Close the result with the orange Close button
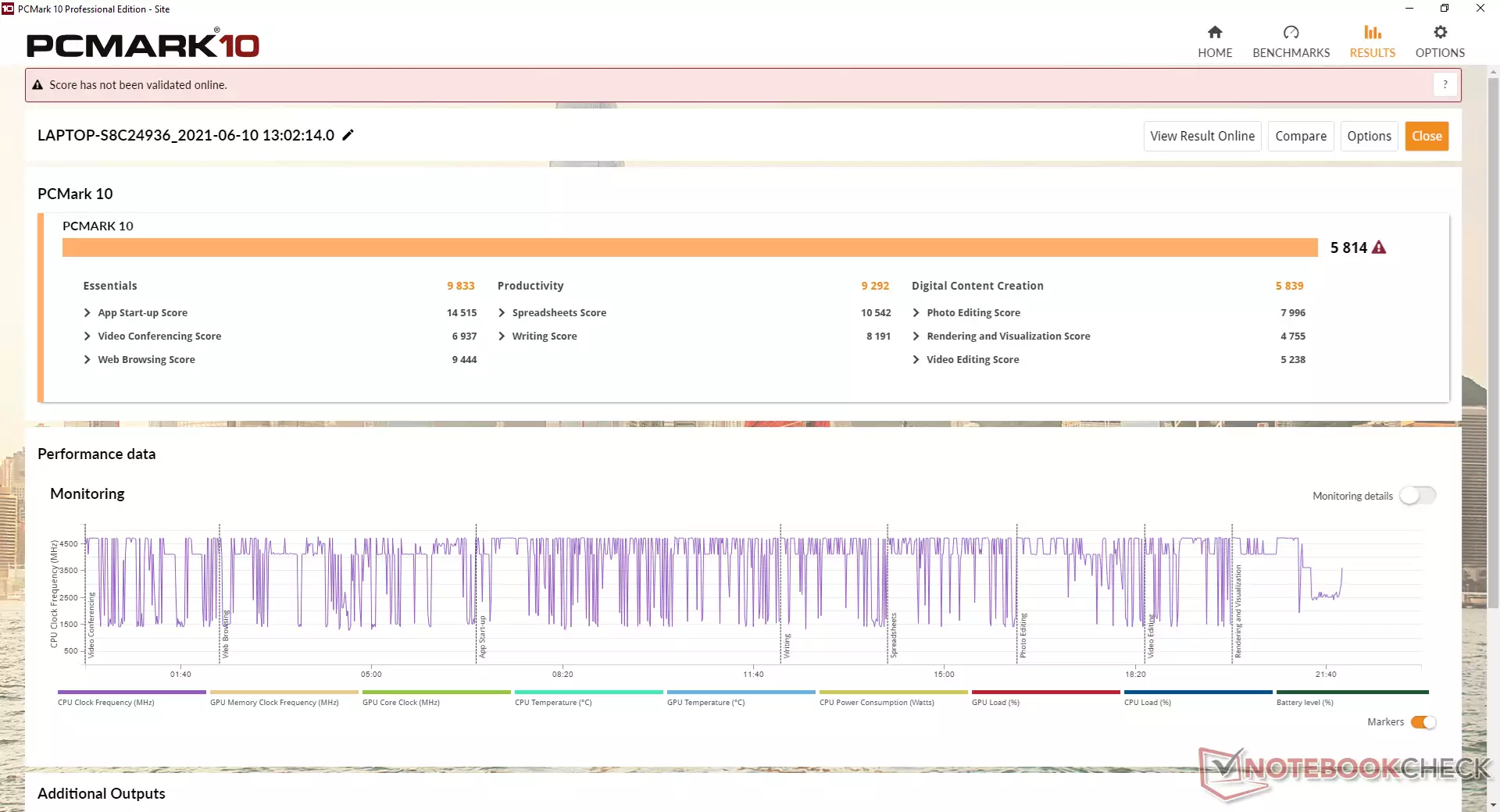The width and height of the screenshot is (1500, 812). [x=1427, y=136]
